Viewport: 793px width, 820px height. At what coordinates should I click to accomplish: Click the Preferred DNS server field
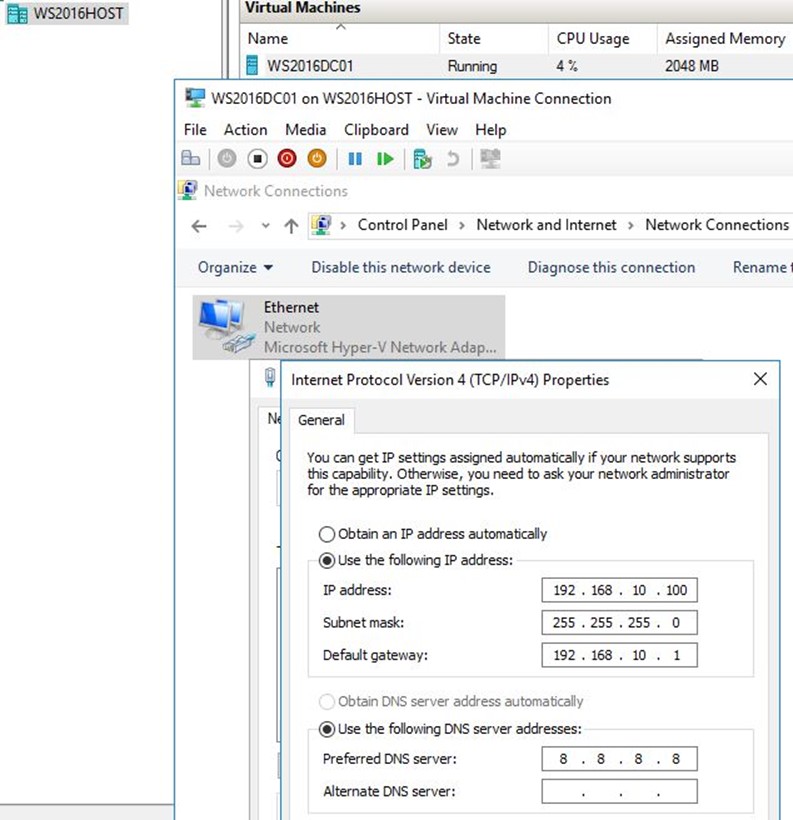coord(619,759)
